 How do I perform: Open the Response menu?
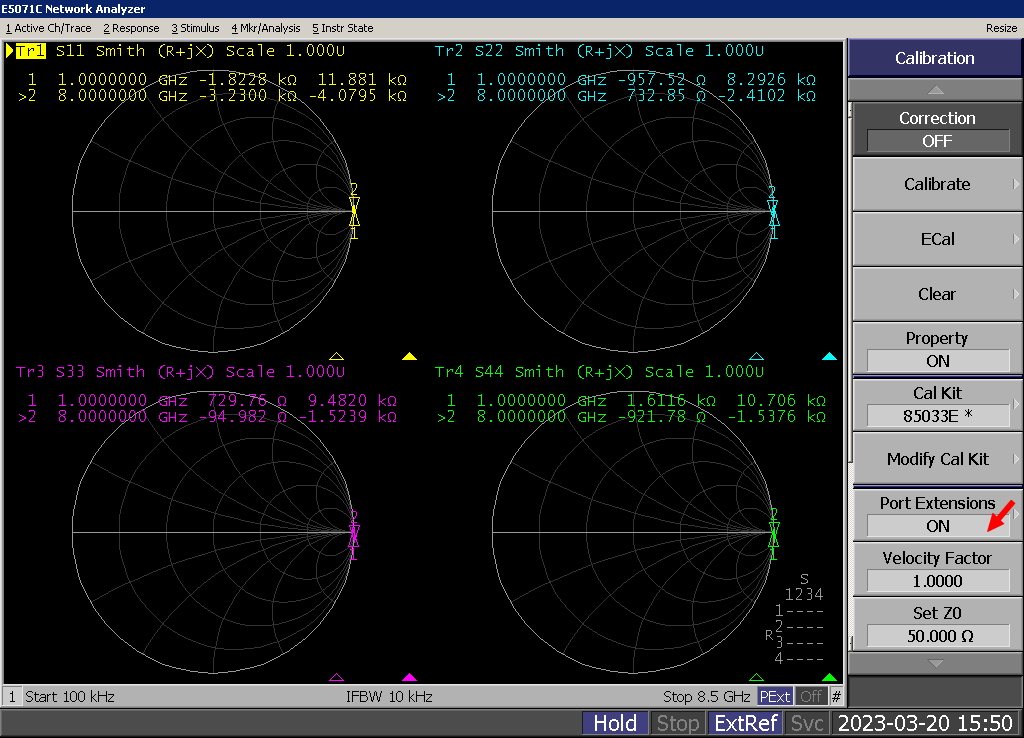tap(131, 28)
